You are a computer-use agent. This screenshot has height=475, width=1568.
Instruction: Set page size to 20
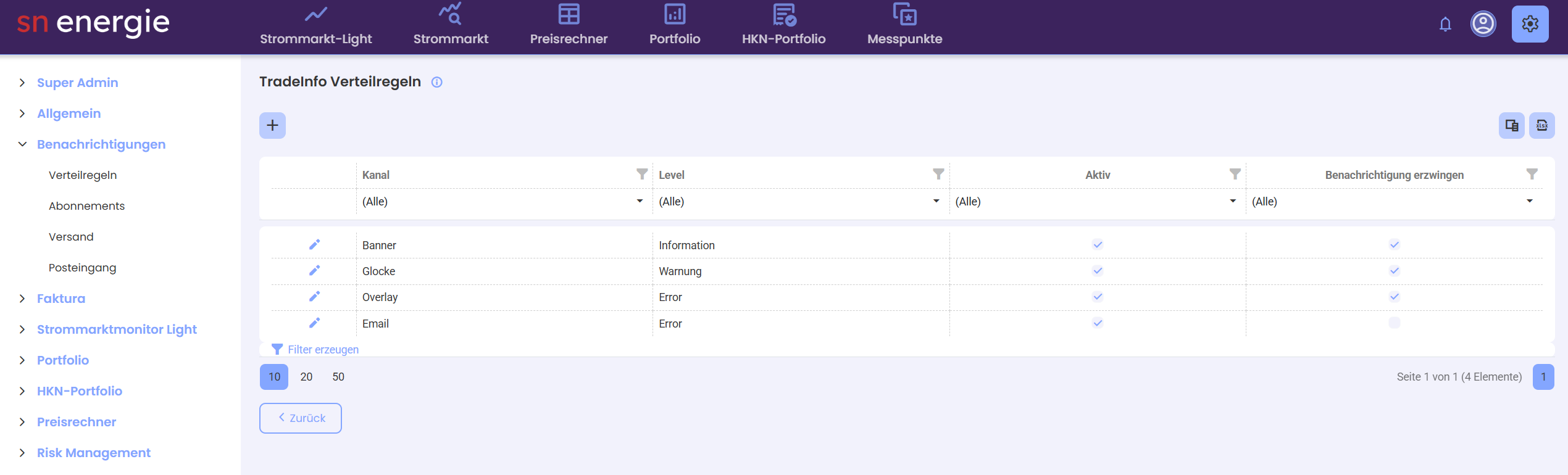tap(306, 377)
